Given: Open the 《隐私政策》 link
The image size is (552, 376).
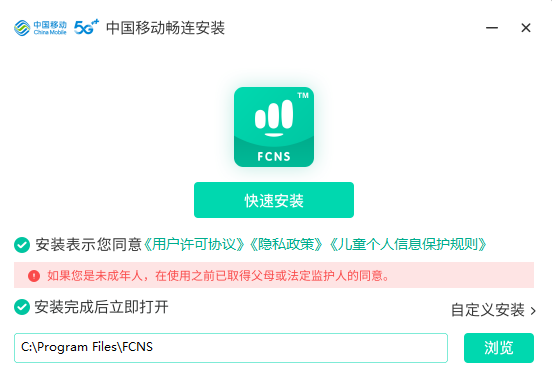Looking at the screenshot, I should (286, 244).
